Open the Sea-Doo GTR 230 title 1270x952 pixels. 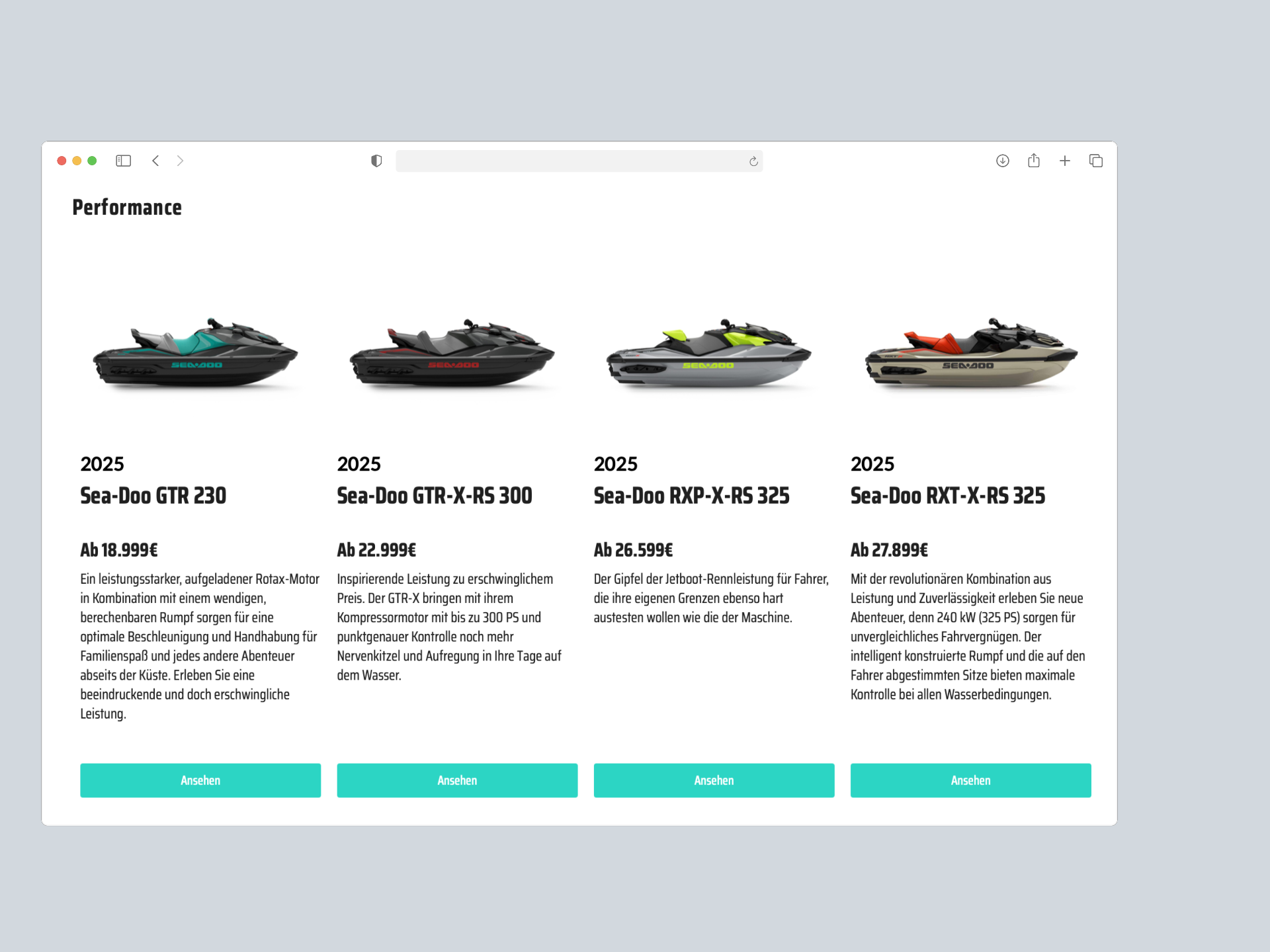(153, 496)
